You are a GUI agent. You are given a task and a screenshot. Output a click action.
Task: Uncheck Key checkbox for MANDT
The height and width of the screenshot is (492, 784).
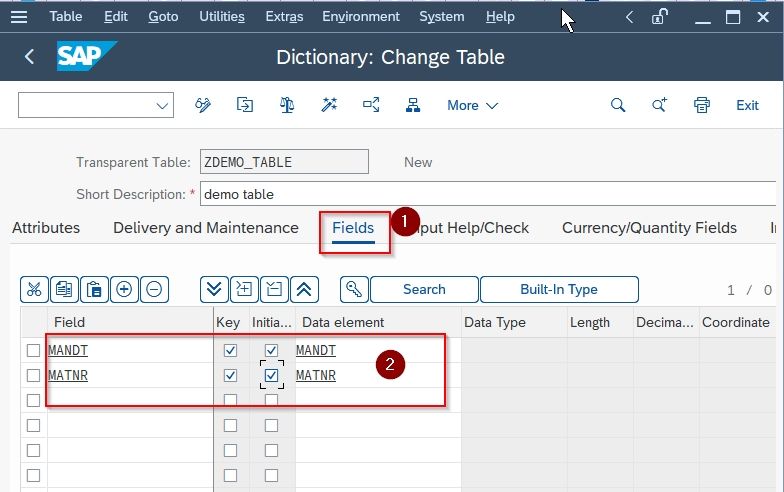click(x=230, y=350)
